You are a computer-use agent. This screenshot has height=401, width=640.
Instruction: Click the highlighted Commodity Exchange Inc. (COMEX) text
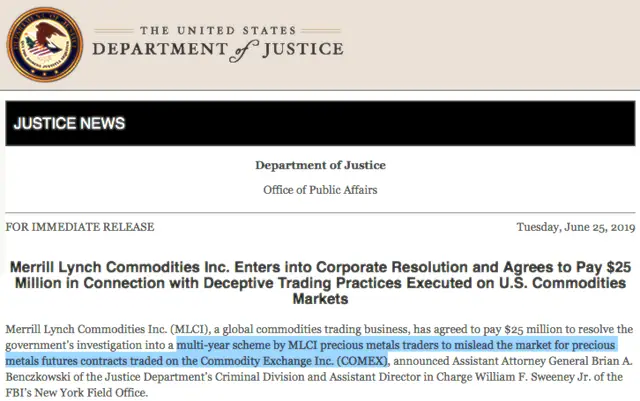293,361
